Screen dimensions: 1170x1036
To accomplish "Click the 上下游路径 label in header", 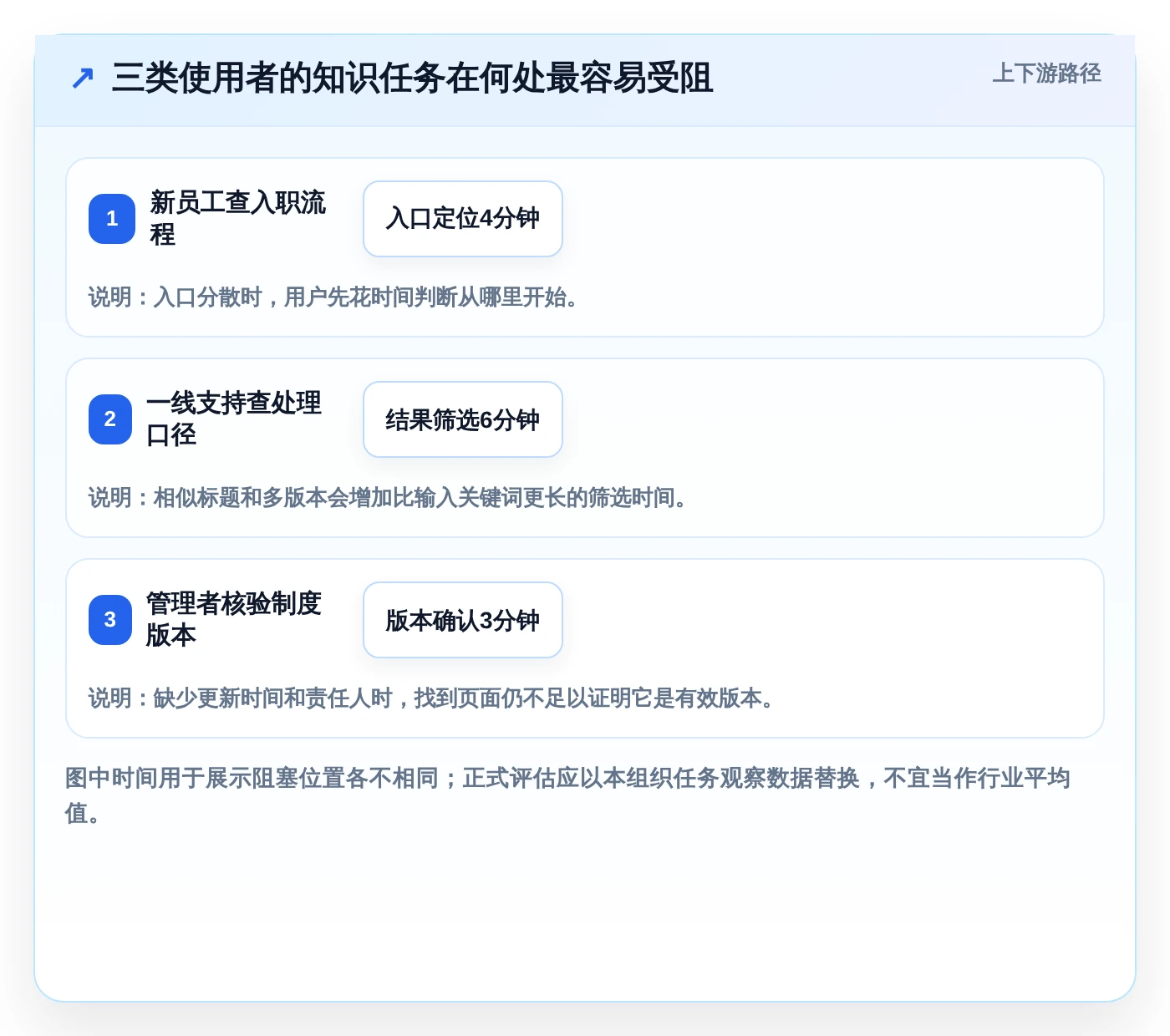I will pos(1046,74).
